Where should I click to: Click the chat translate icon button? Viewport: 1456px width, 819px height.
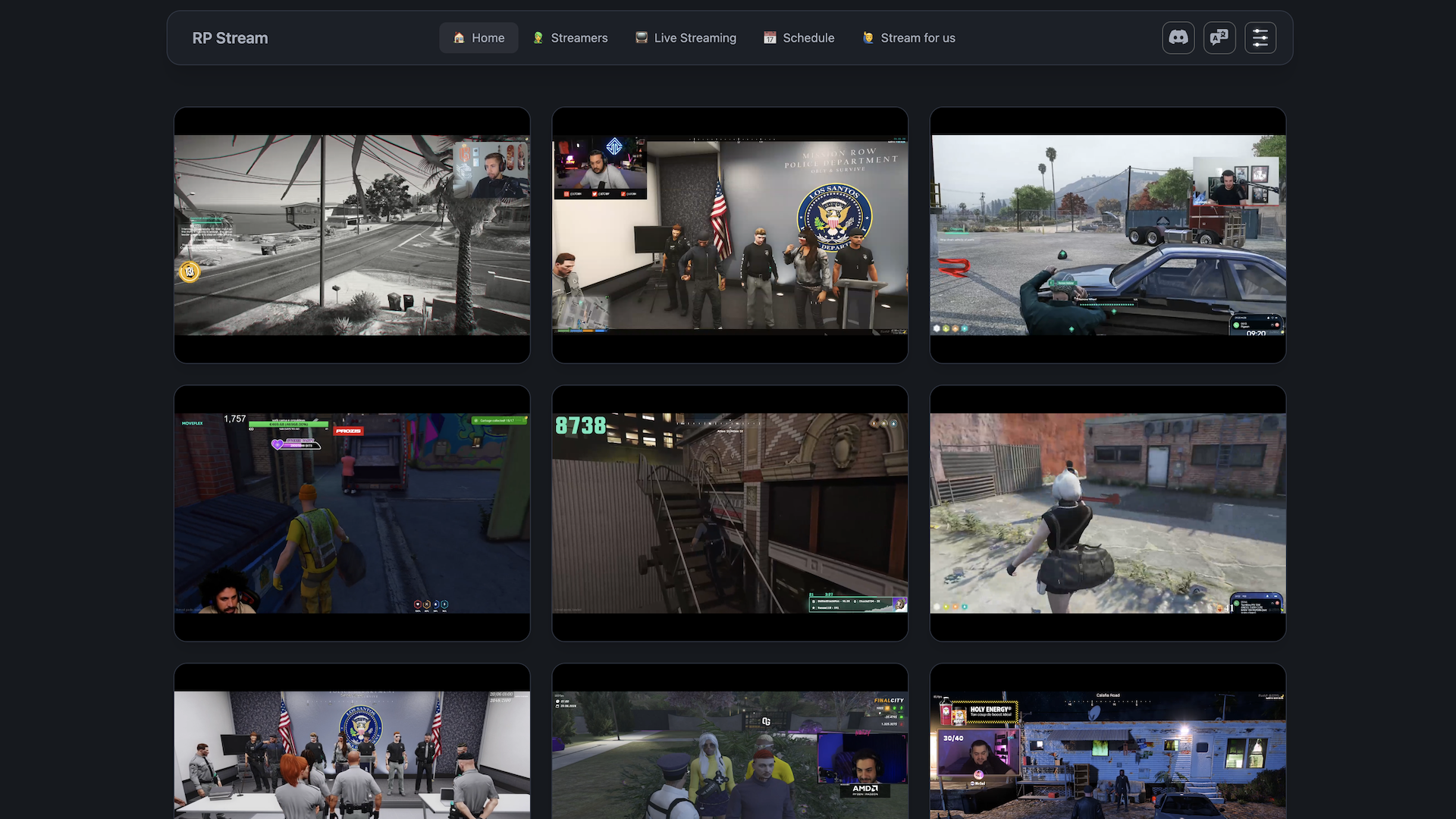[x=1219, y=38]
